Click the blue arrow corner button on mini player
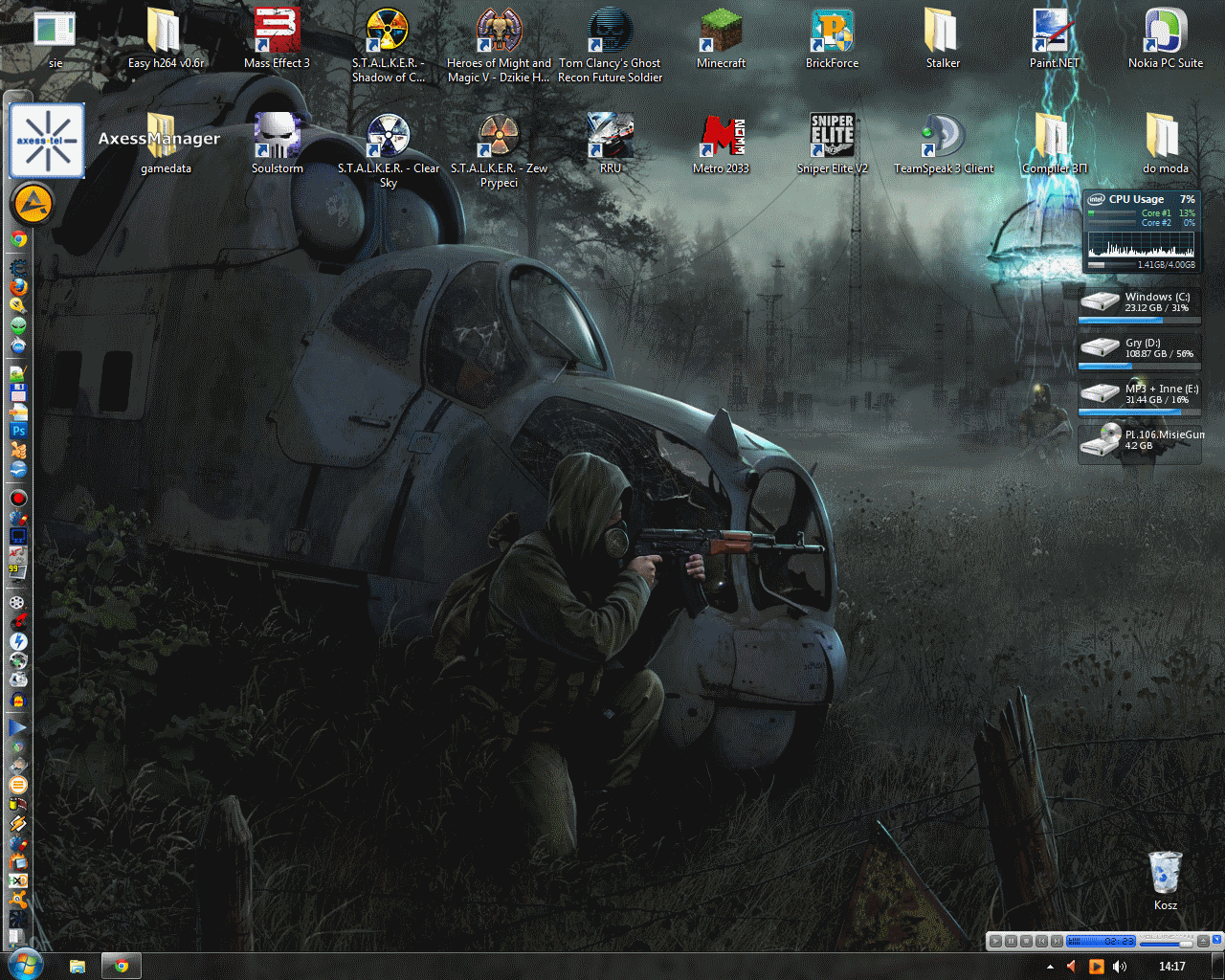The width and height of the screenshot is (1225, 980). (1217, 939)
